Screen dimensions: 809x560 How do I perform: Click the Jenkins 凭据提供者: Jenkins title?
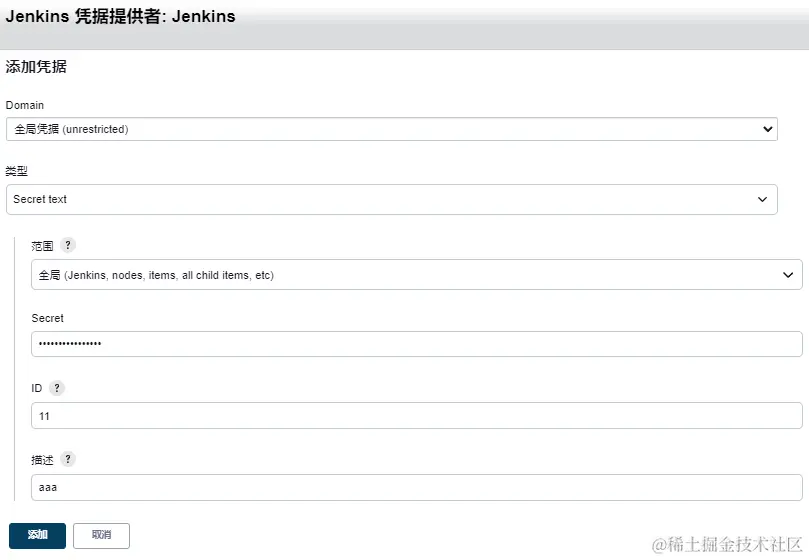(x=120, y=17)
